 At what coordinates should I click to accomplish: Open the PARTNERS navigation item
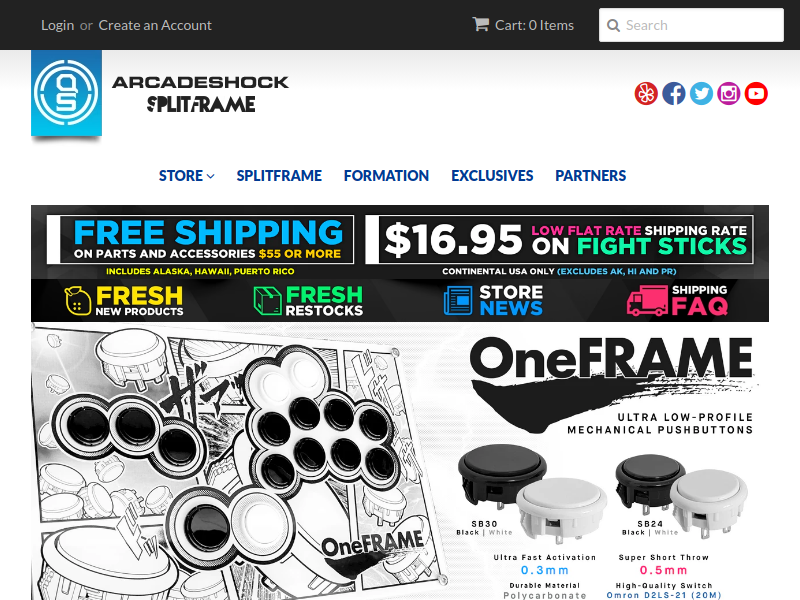[590, 176]
